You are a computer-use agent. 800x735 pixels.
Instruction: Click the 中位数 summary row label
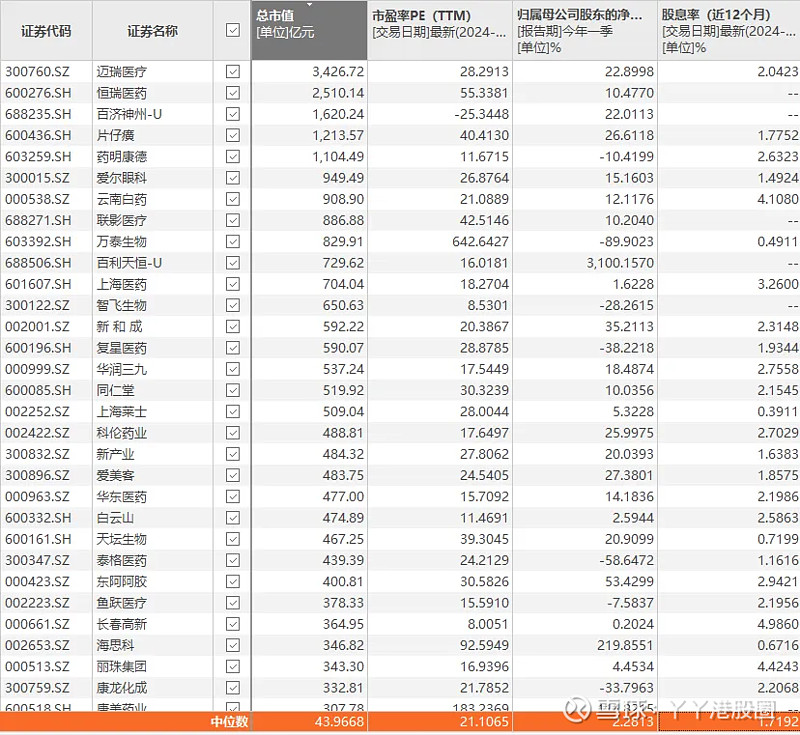(x=230, y=722)
